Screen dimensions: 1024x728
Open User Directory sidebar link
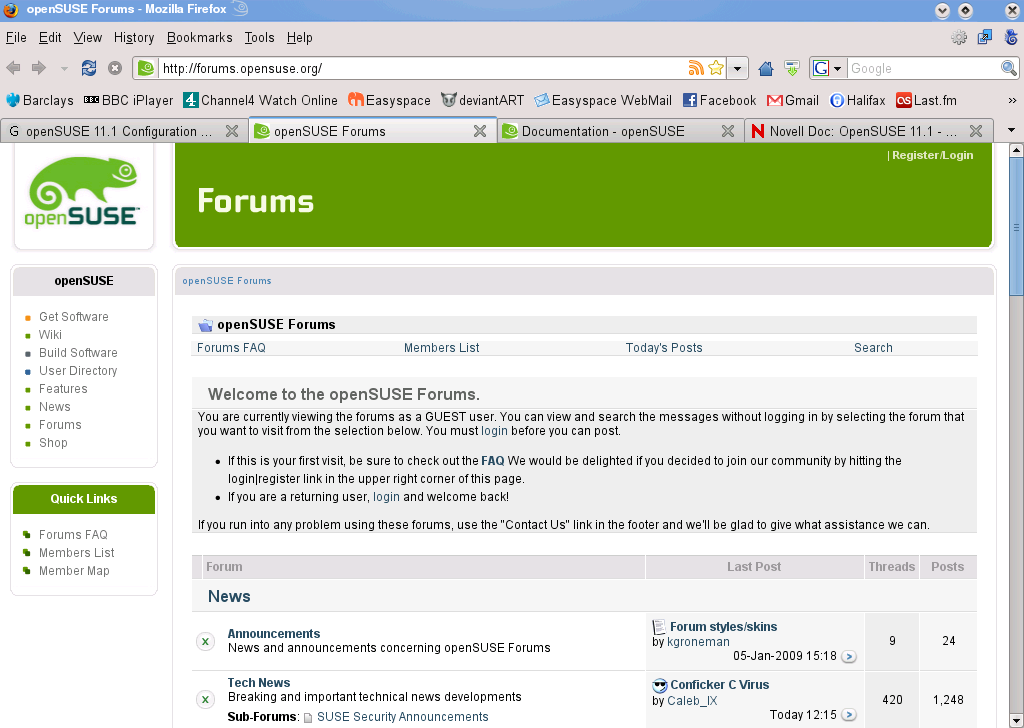point(78,371)
